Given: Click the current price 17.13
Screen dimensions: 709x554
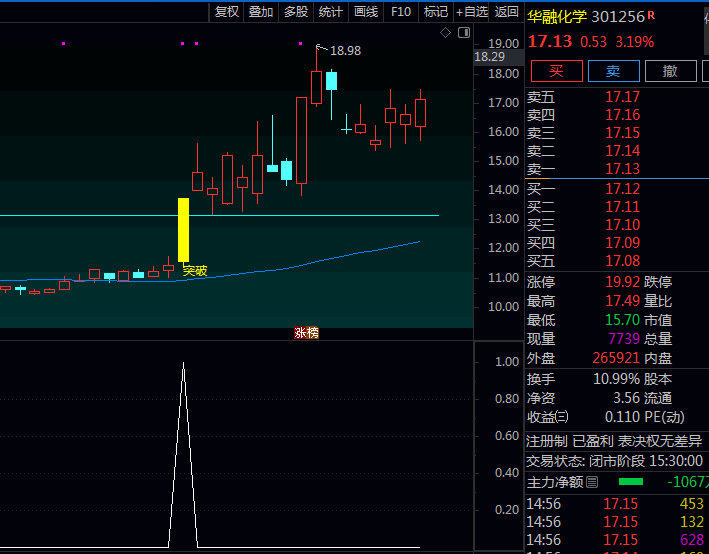Looking at the screenshot, I should click(550, 42).
